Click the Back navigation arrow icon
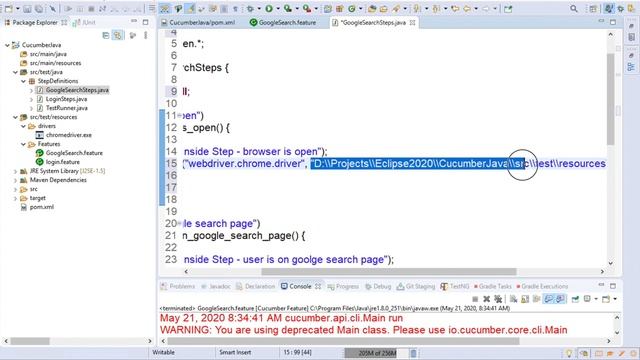 pyautogui.click(x=467, y=9)
